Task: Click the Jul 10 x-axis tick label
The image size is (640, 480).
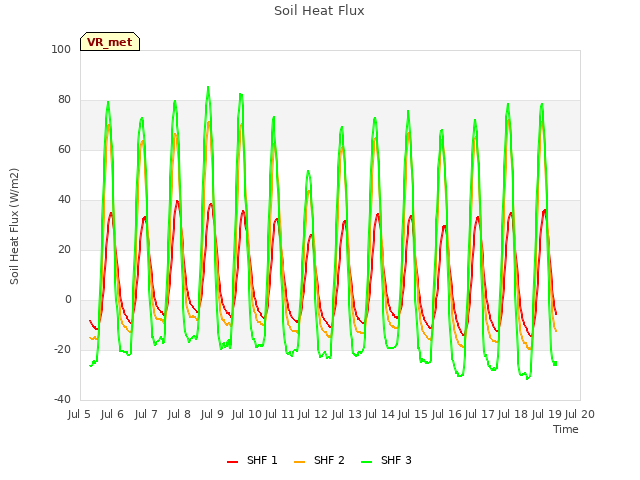Action: click(246, 414)
